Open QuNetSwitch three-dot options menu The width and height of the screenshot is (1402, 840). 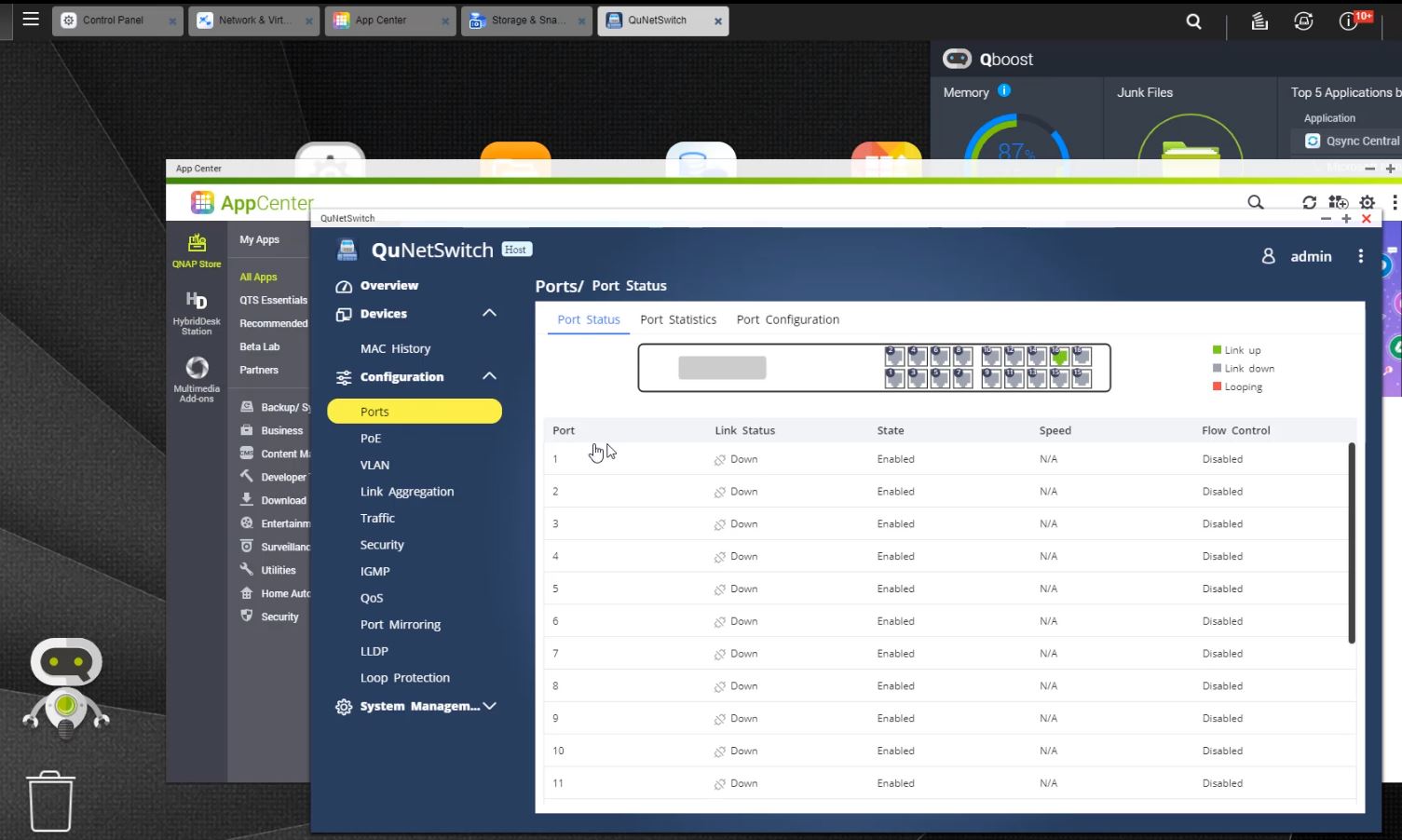tap(1361, 256)
